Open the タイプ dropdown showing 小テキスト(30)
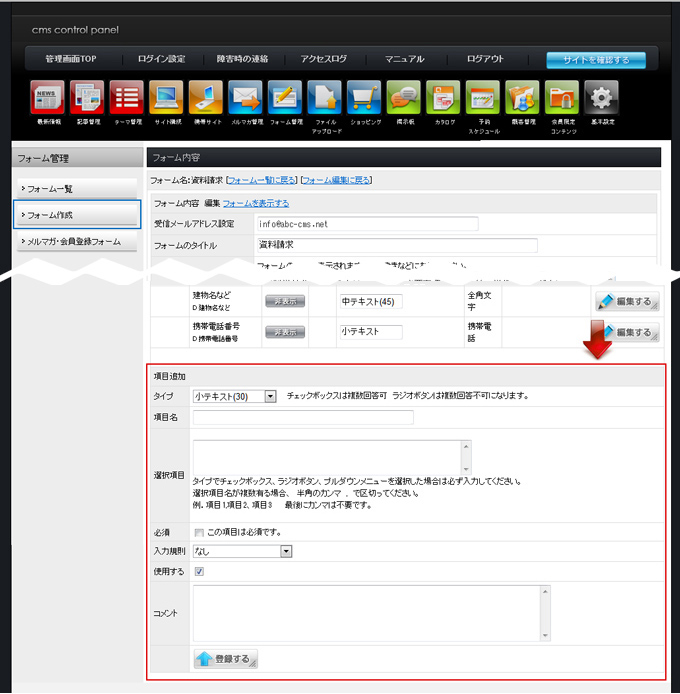 click(234, 396)
